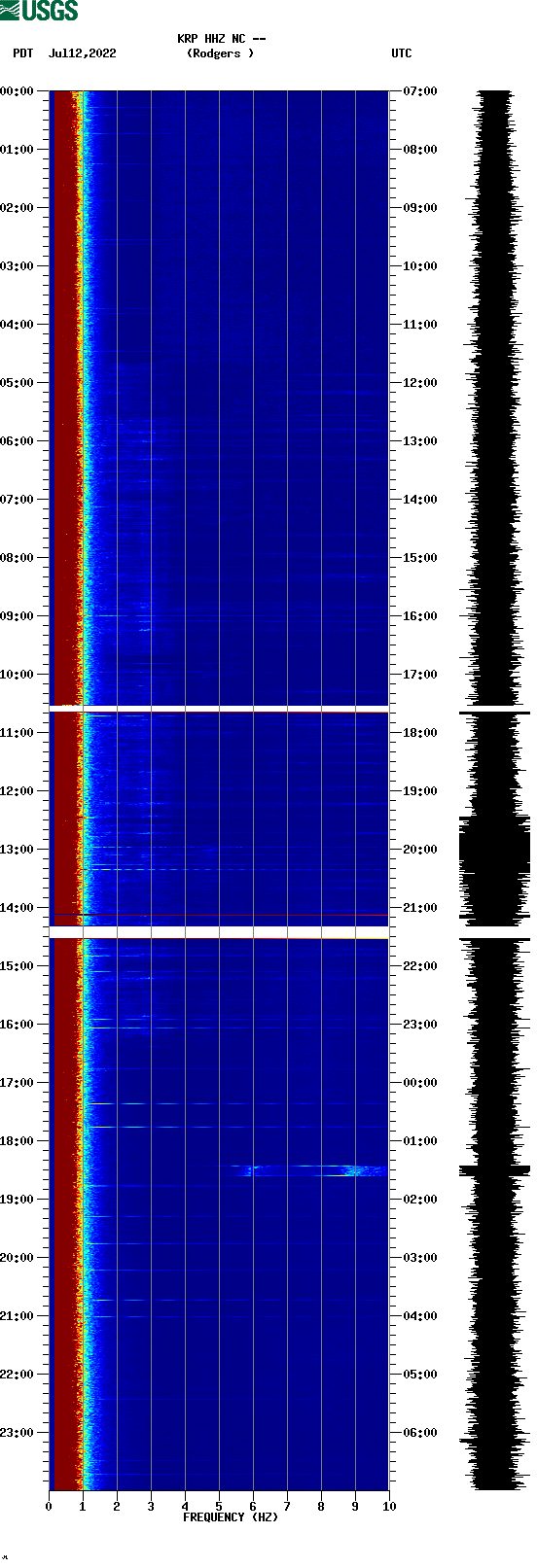Click the '0' frequency axis tick
Screen dimensions: 537x1568
coord(49,1507)
